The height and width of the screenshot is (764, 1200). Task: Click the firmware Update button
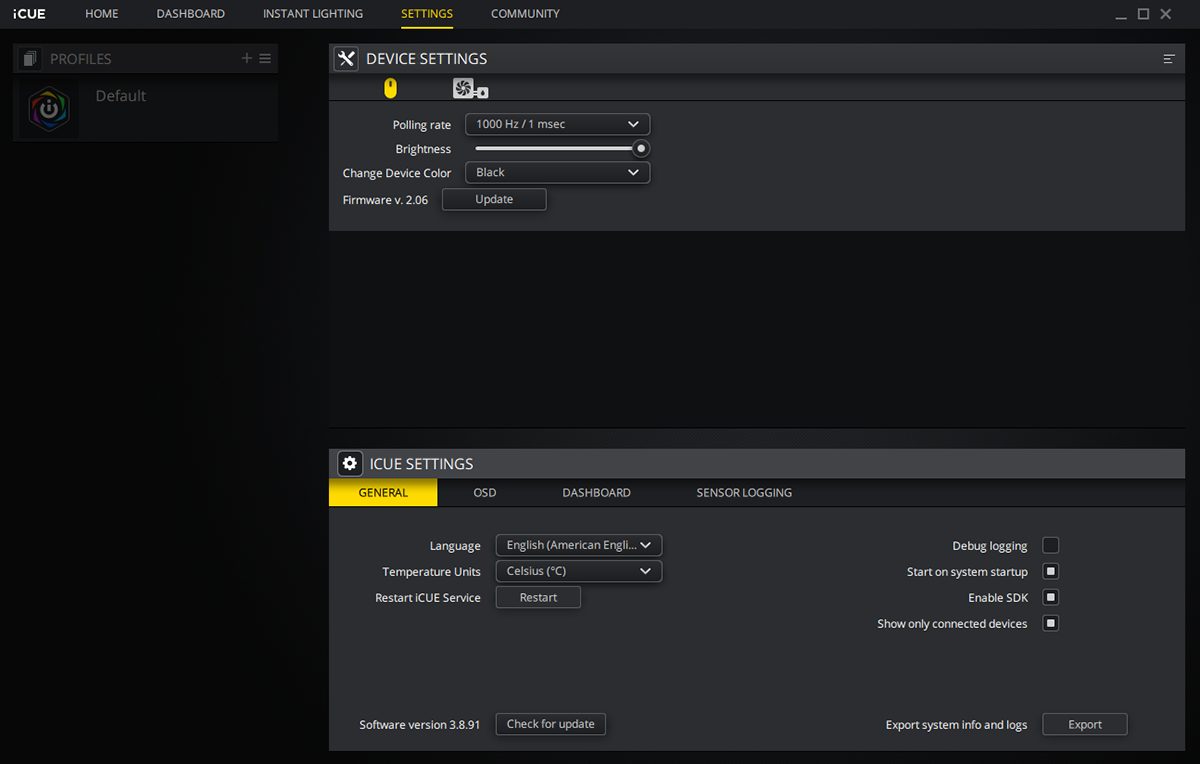pyautogui.click(x=494, y=199)
